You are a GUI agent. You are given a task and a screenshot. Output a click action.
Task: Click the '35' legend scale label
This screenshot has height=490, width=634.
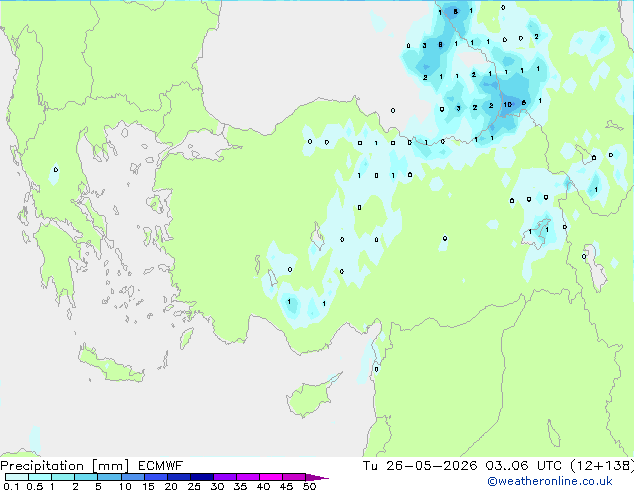240,486
